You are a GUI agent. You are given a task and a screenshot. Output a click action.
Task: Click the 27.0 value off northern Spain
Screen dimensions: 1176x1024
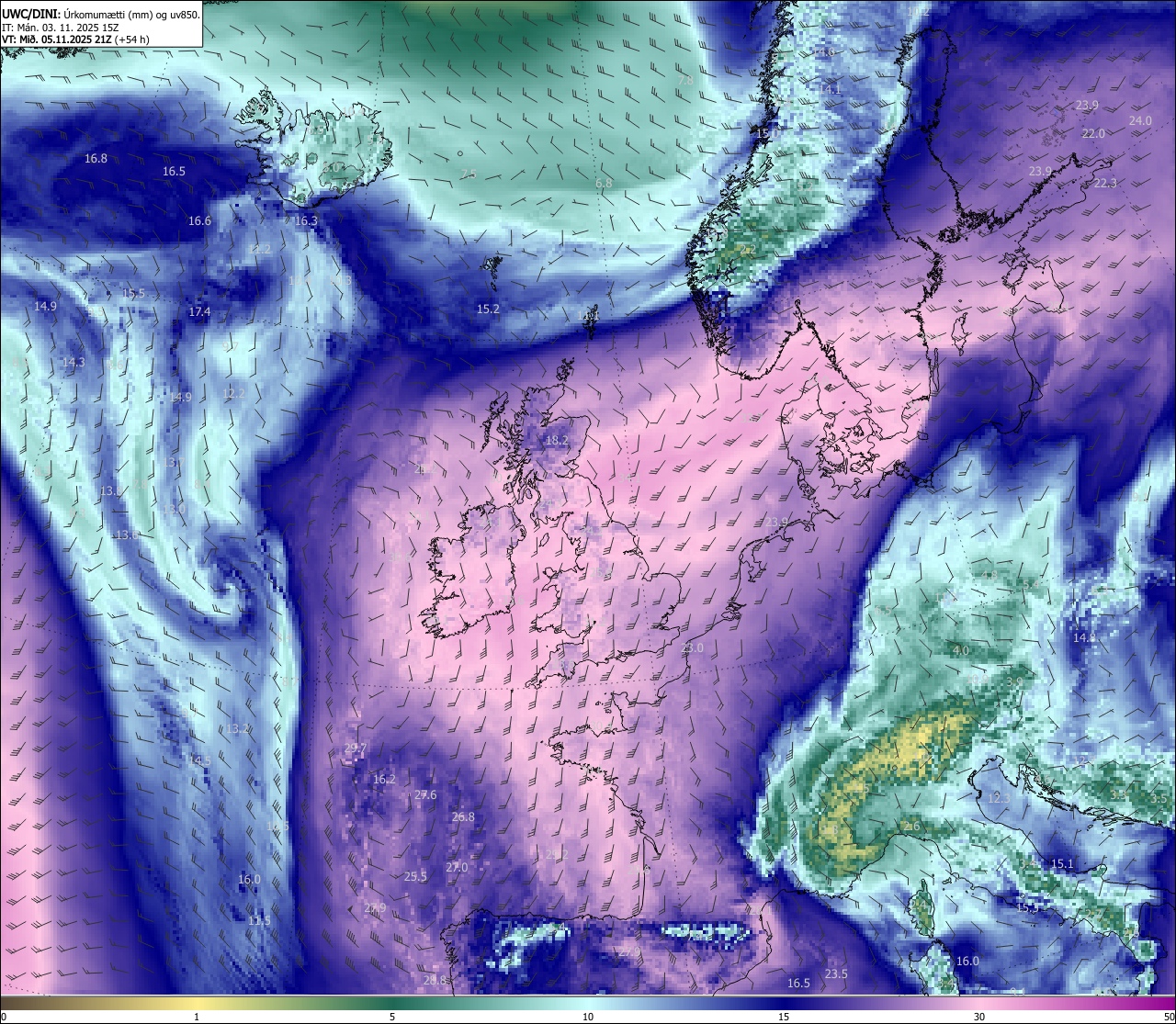(457, 868)
